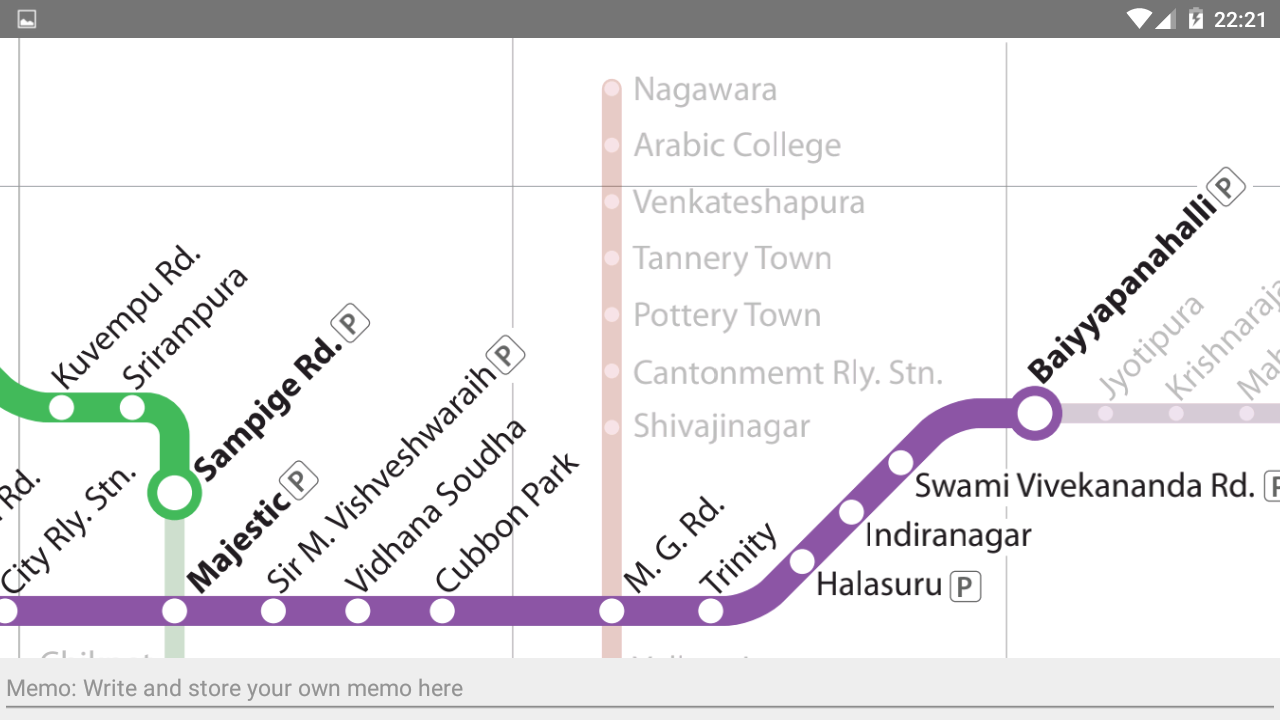Tap the Shivajinagar station dot
This screenshot has width=1280, height=720.
pyautogui.click(x=612, y=428)
